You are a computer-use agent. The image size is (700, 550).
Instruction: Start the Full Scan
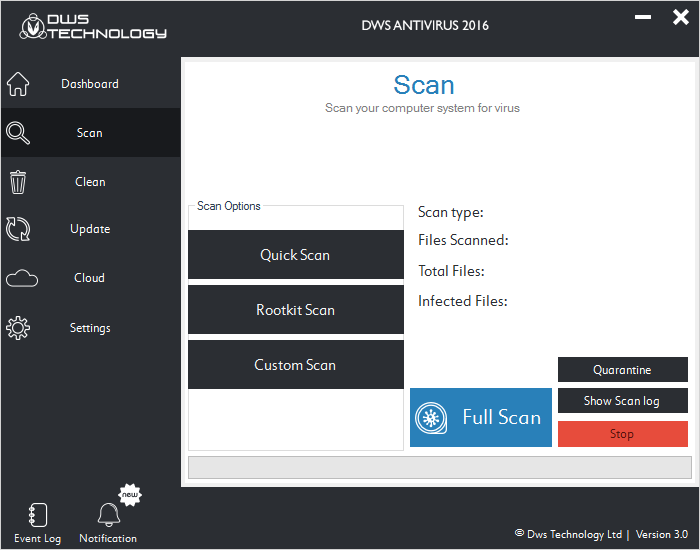481,417
